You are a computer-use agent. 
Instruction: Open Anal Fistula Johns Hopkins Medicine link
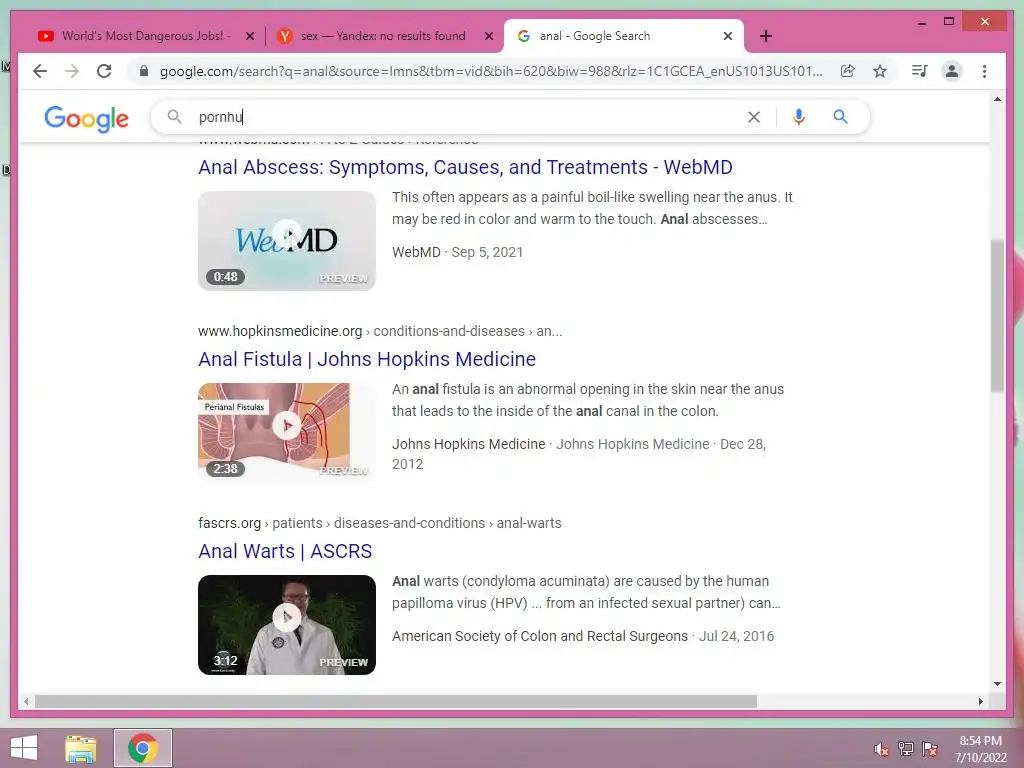(x=367, y=359)
